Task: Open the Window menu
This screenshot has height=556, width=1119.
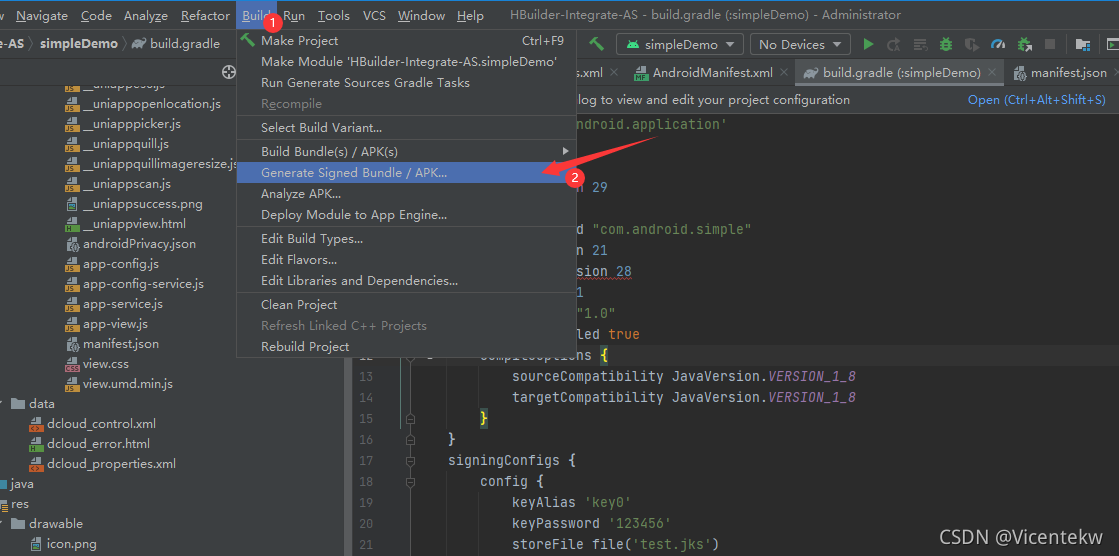Action: (x=422, y=16)
